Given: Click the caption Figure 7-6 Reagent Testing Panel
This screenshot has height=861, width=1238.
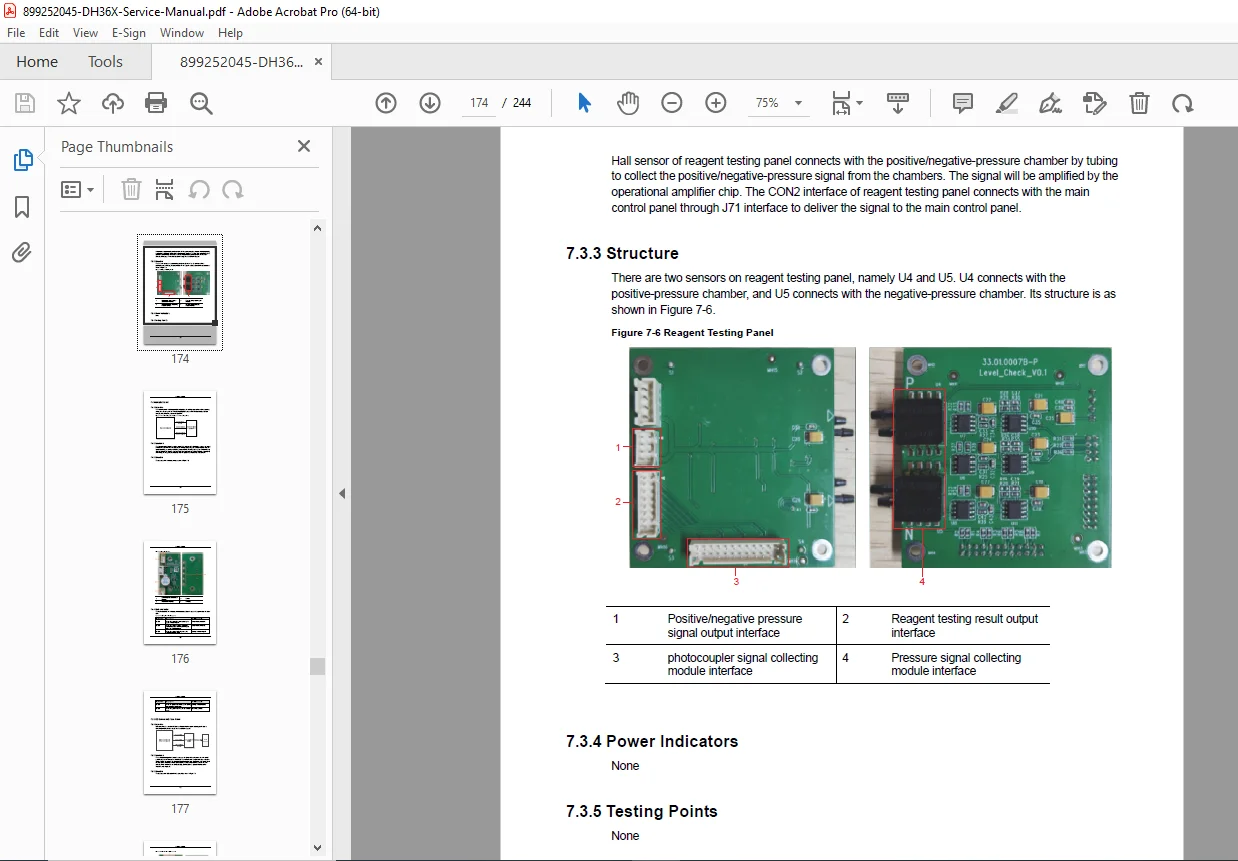Looking at the screenshot, I should point(692,333).
